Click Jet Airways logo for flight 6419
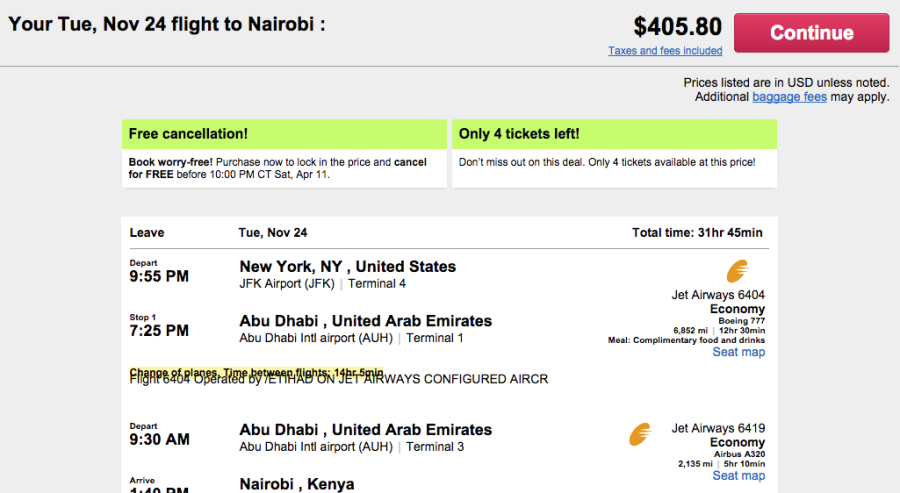The width and height of the screenshot is (900, 493). tap(640, 435)
